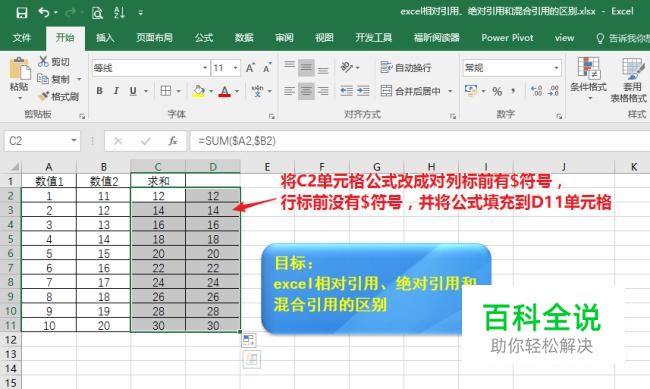Apply comma style

[x=514, y=91]
